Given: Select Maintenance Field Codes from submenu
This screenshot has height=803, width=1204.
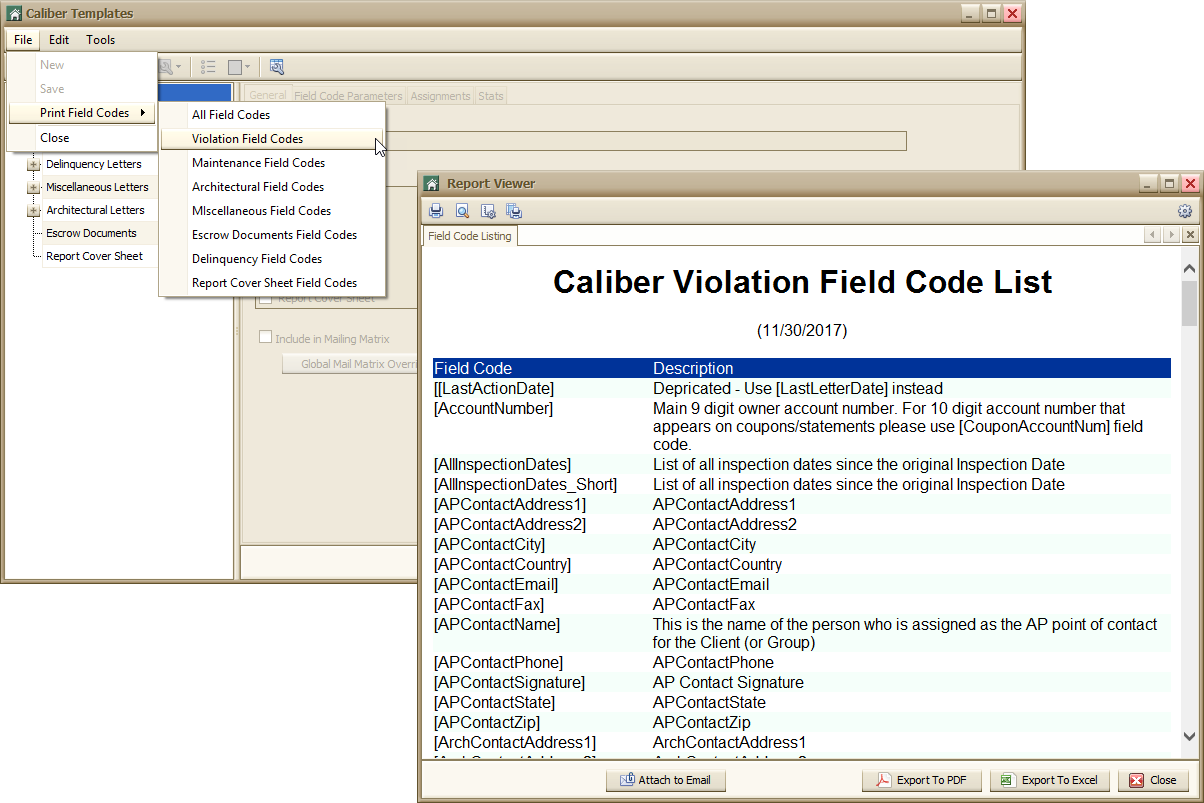Looking at the screenshot, I should [x=258, y=163].
